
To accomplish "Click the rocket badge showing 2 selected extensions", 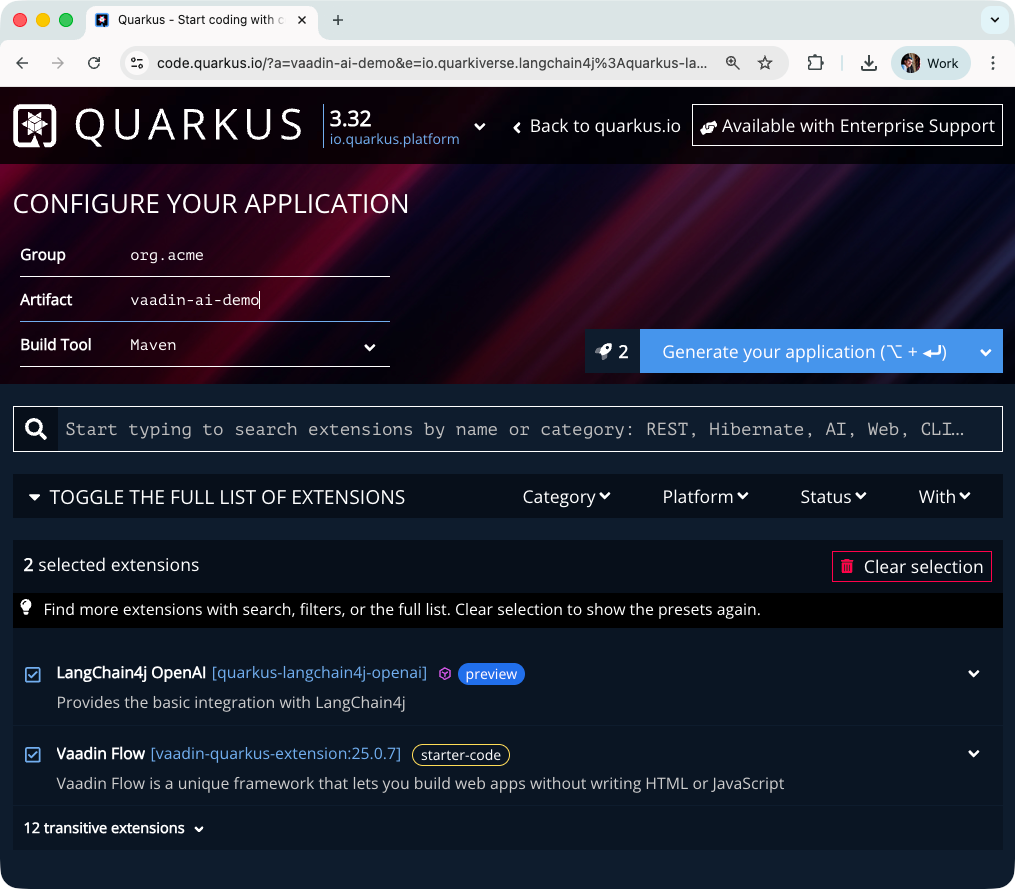I will [x=611, y=351].
